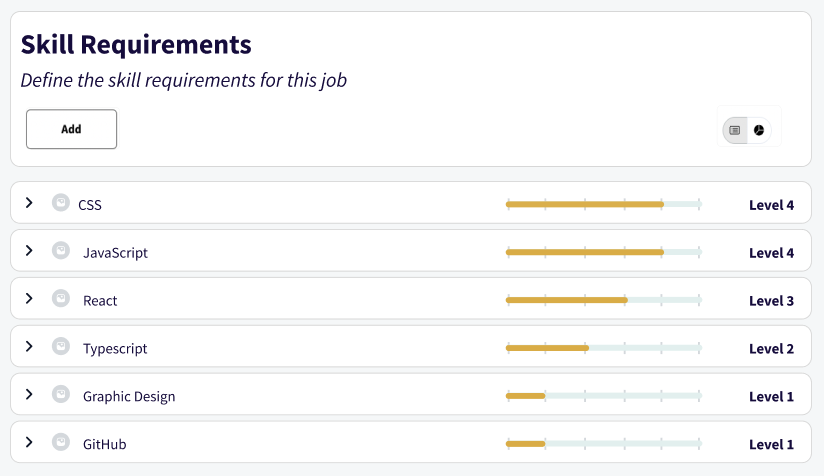Click the CSS level slider bar

point(603,204)
